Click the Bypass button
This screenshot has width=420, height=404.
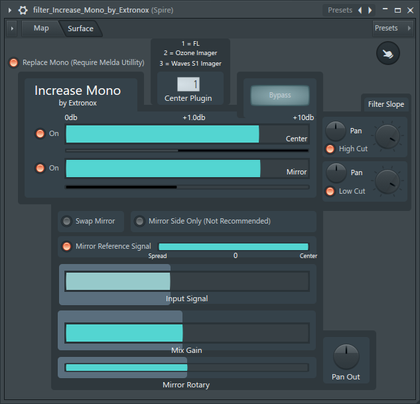[x=280, y=95]
